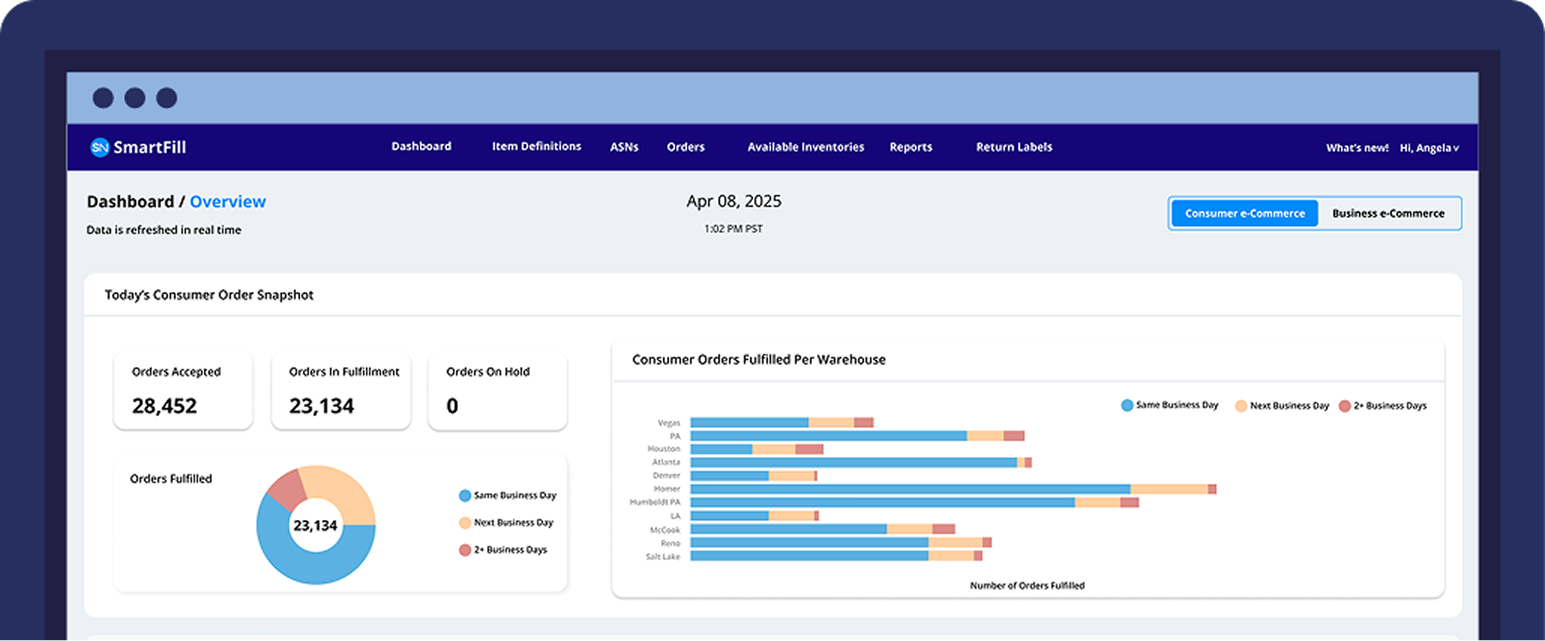The height and width of the screenshot is (641, 1545).
Task: Click the Homer warehouse bar
Action: [953, 489]
